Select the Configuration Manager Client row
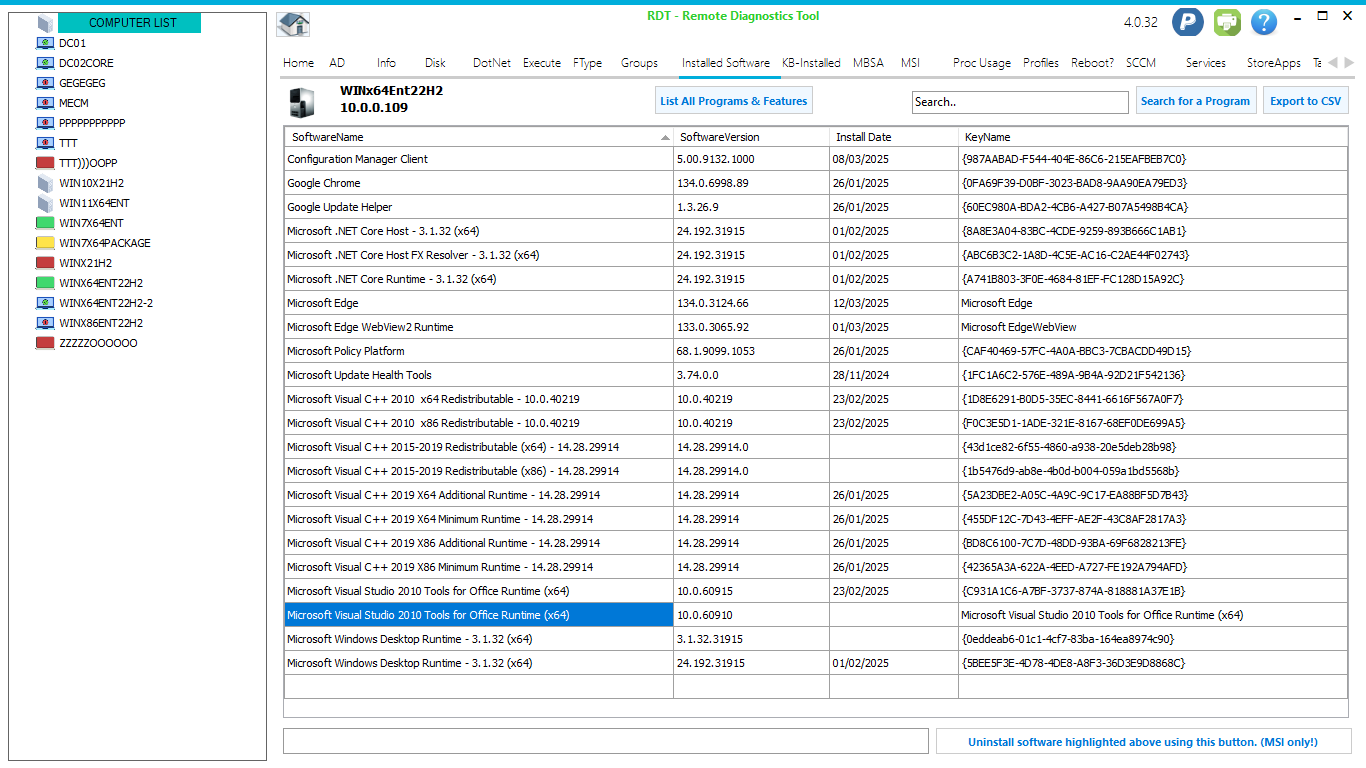The height and width of the screenshot is (768, 1366). (x=816, y=159)
